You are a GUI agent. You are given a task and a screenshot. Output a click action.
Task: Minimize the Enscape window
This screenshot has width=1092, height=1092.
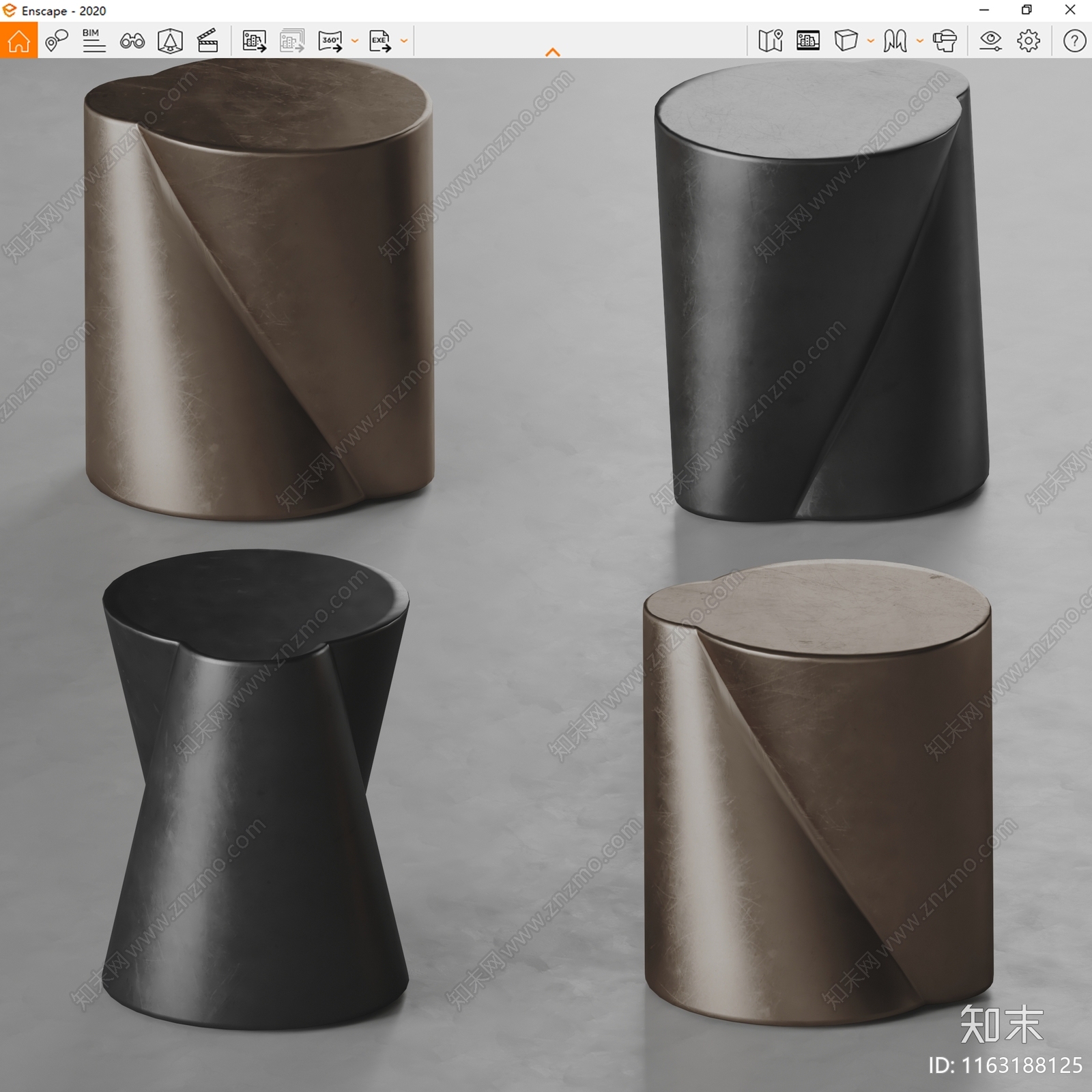(984, 10)
